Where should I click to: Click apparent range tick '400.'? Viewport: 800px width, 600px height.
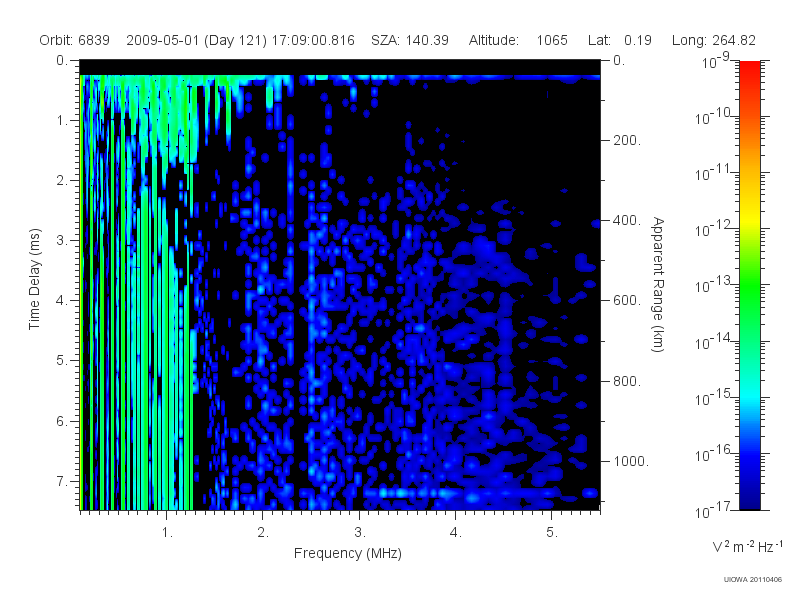click(627, 220)
